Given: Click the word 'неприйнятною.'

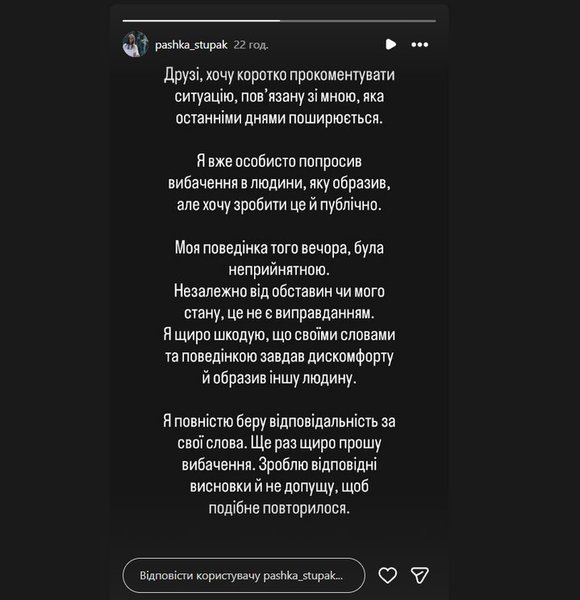Looking at the screenshot, I should point(279,270).
